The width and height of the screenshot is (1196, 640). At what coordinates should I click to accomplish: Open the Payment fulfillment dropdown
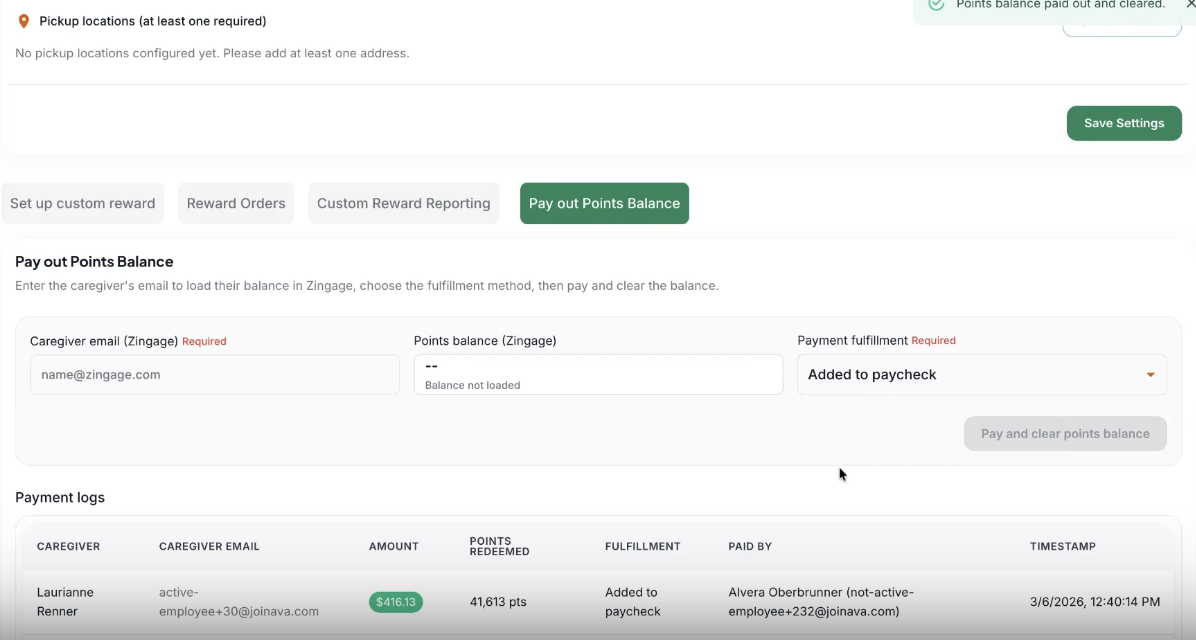click(x=982, y=375)
